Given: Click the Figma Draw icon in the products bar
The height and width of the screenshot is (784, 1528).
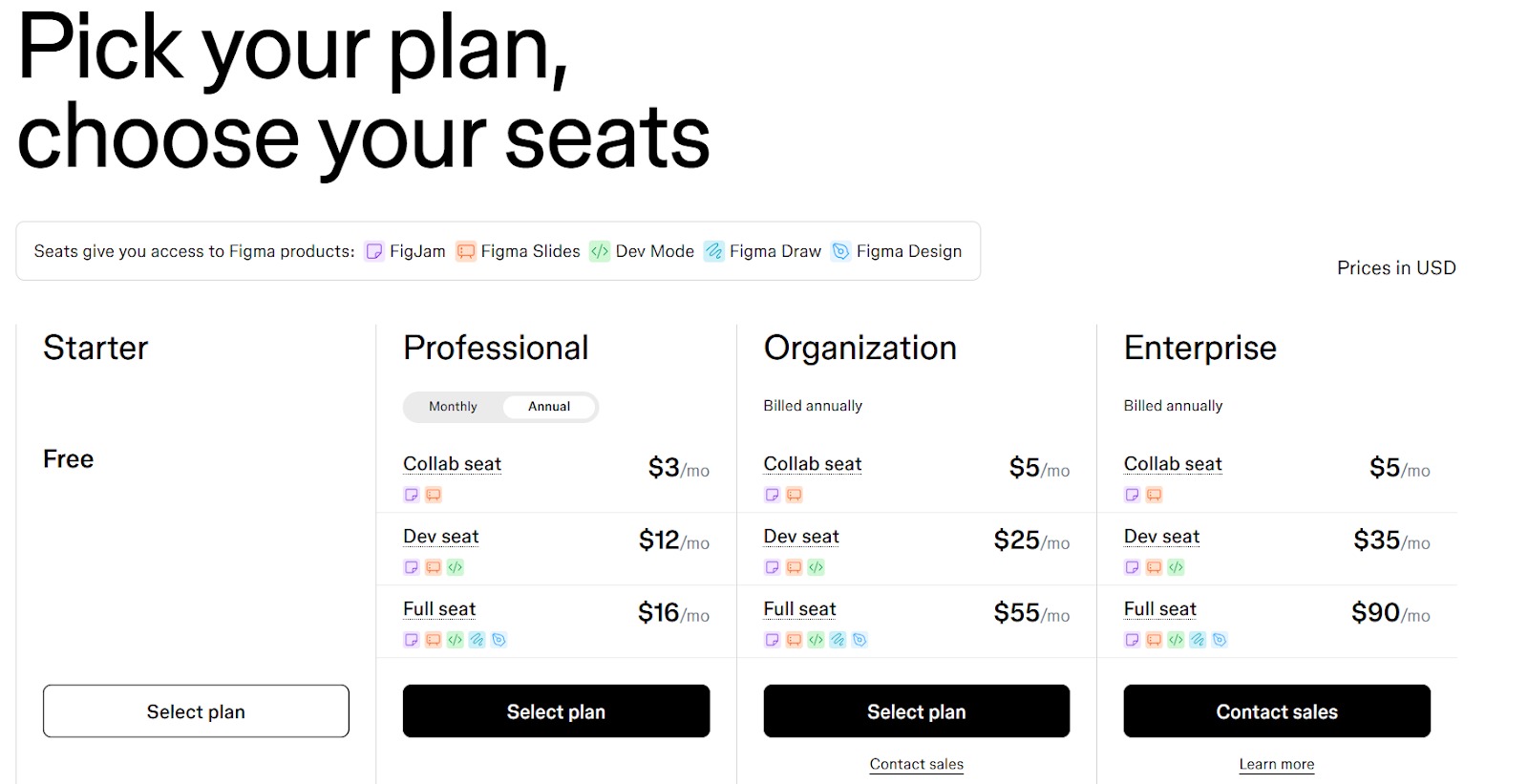Looking at the screenshot, I should tap(714, 251).
